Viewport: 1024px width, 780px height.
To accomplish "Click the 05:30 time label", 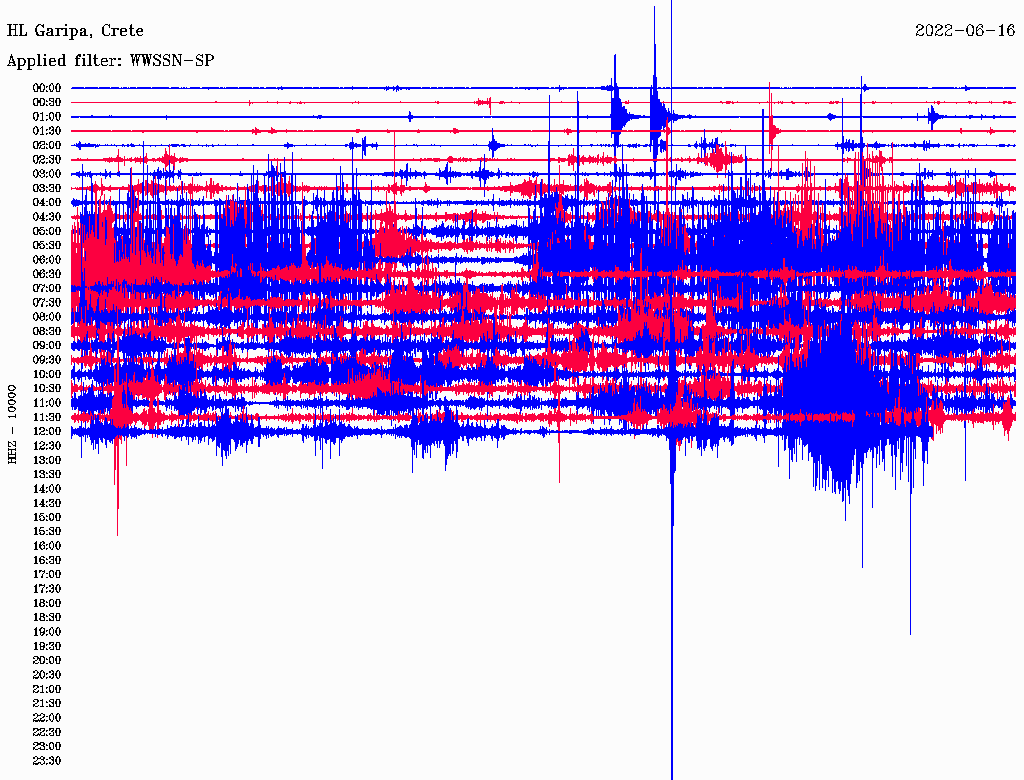I will point(47,246).
